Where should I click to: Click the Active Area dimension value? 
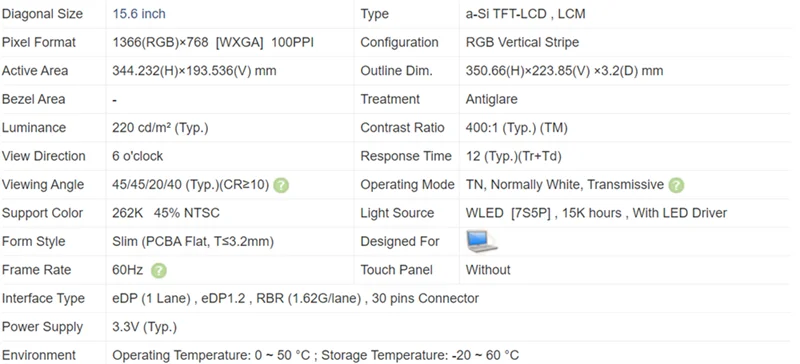194,71
